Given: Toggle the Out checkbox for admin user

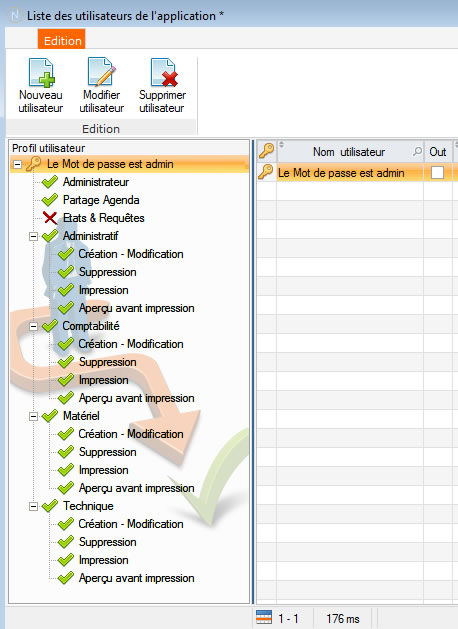Looking at the screenshot, I should (437, 172).
